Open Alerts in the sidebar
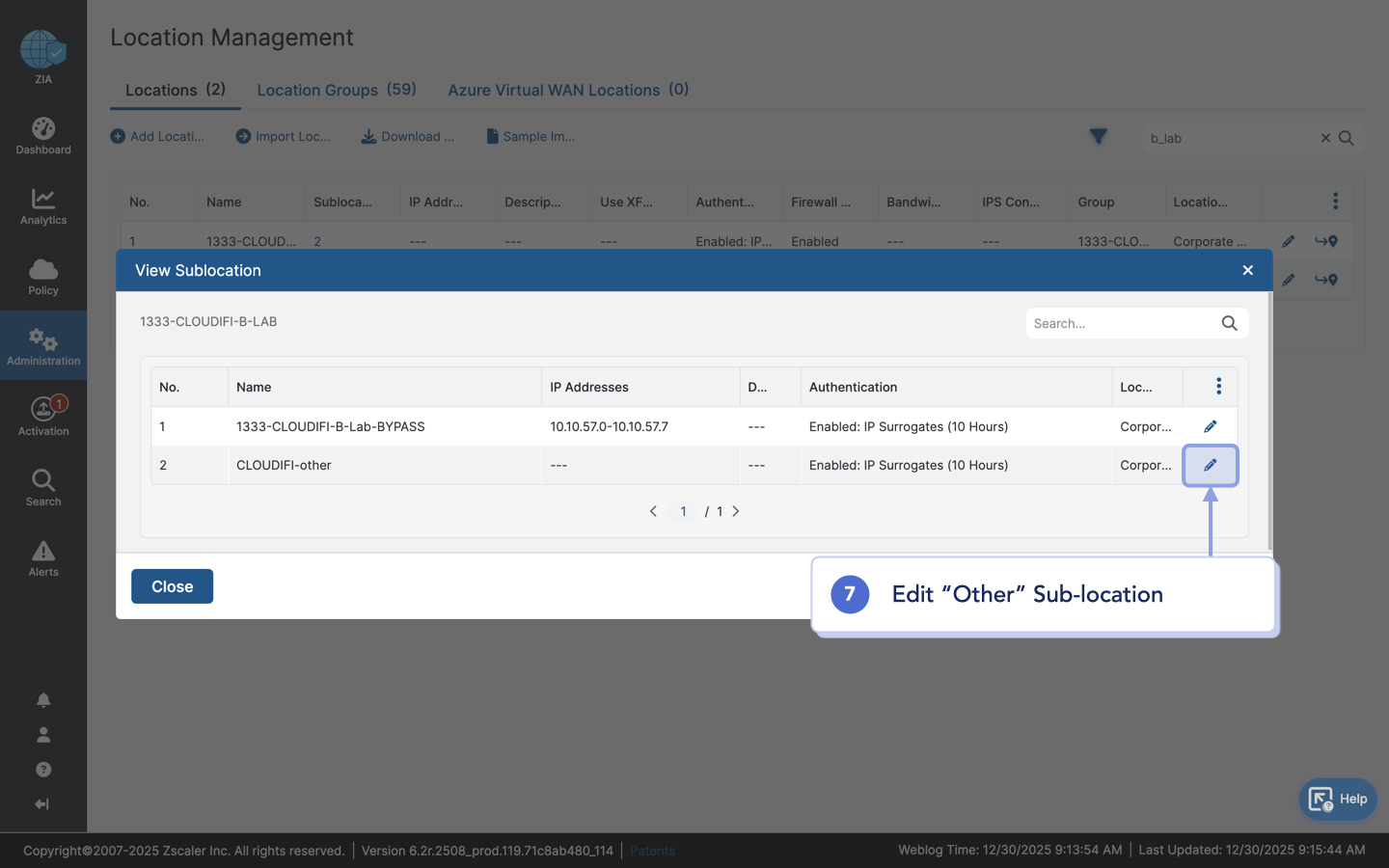Viewport: 1389px width, 868px height. point(43,557)
